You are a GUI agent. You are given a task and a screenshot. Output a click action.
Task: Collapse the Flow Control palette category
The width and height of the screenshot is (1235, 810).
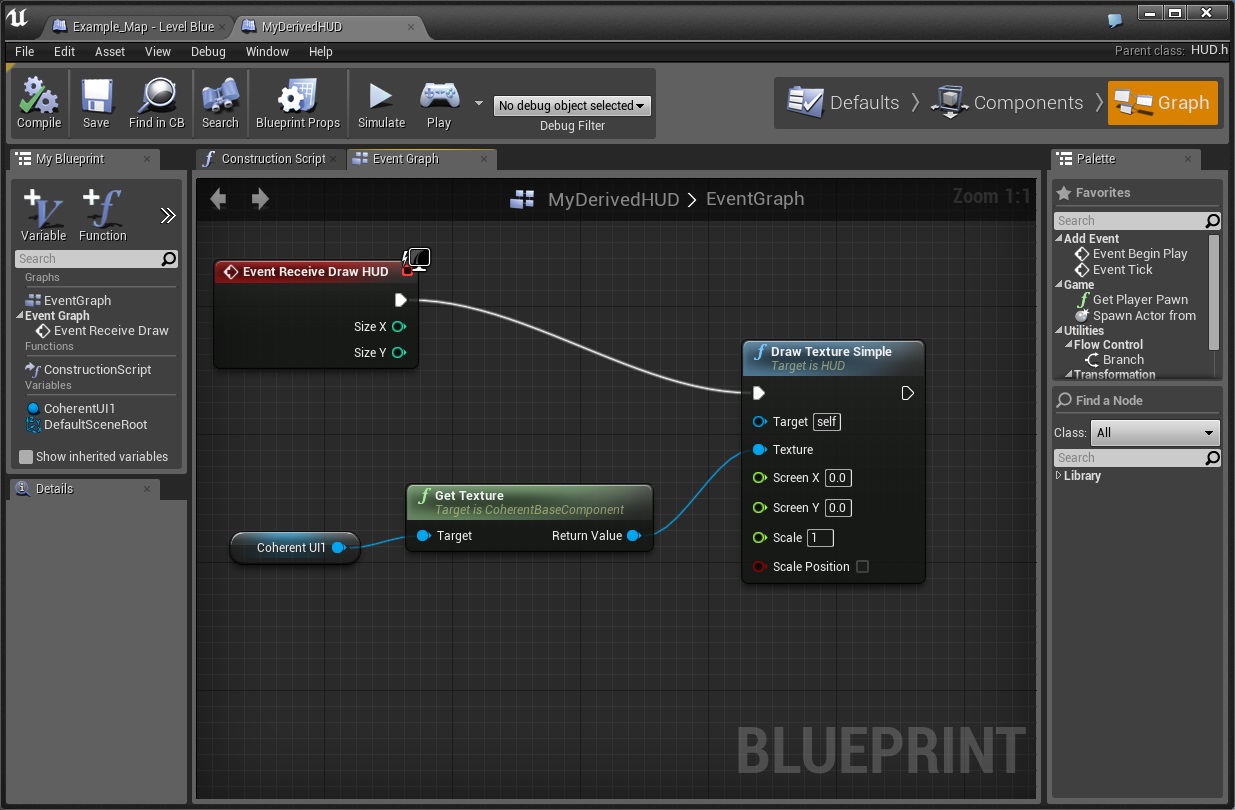point(1069,345)
